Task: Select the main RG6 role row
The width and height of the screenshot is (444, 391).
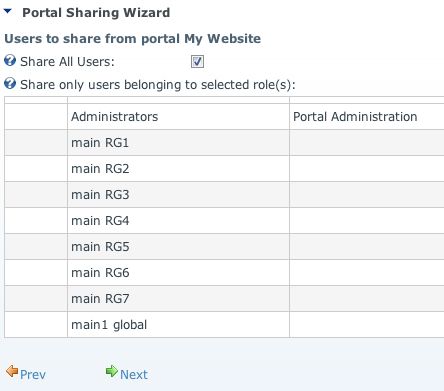Action: click(224, 273)
